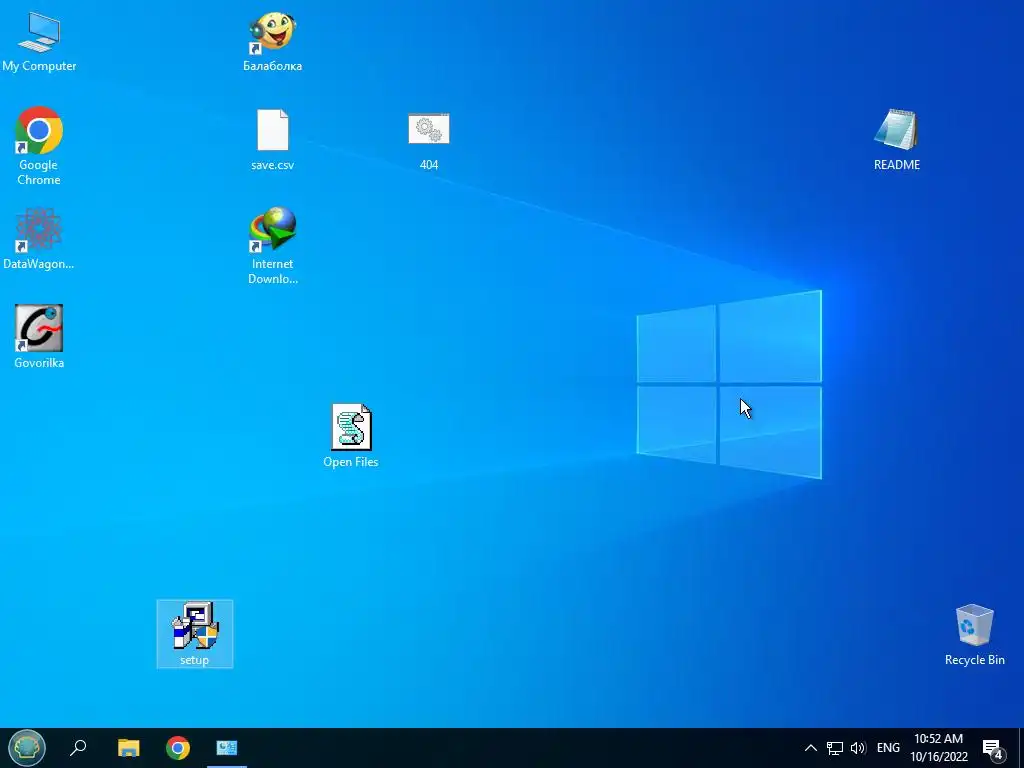
Task: Select the Балаболка desktop shortcut
Action: tap(272, 41)
